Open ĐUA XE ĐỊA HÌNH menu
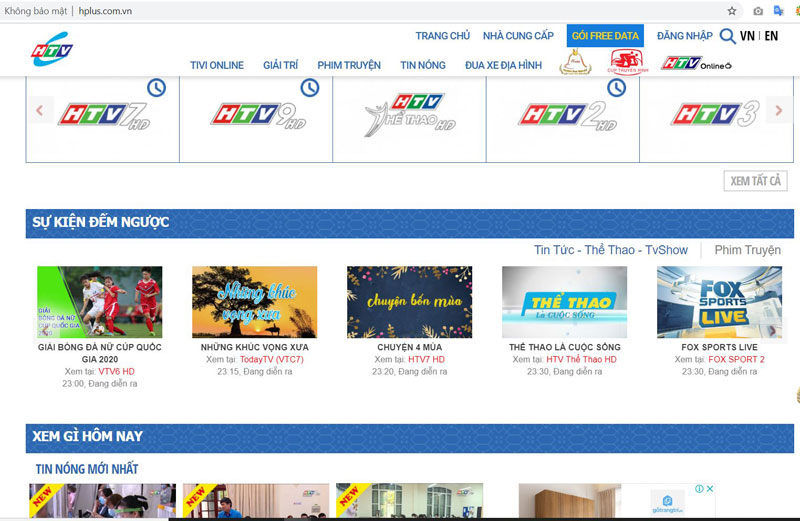Screen dimensions: 800x521 point(504,65)
